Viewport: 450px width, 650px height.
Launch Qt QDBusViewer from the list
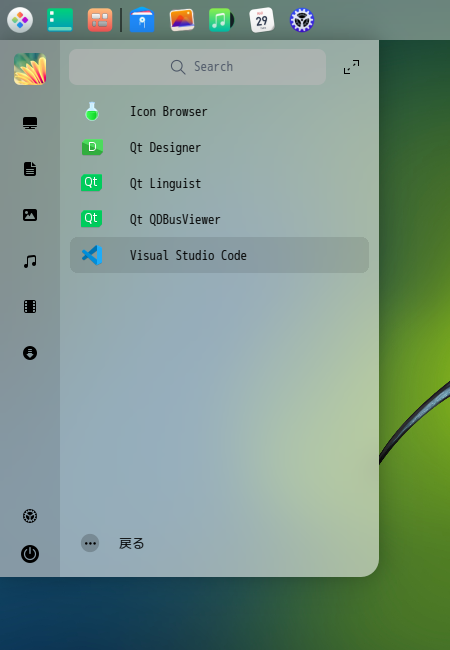point(219,219)
